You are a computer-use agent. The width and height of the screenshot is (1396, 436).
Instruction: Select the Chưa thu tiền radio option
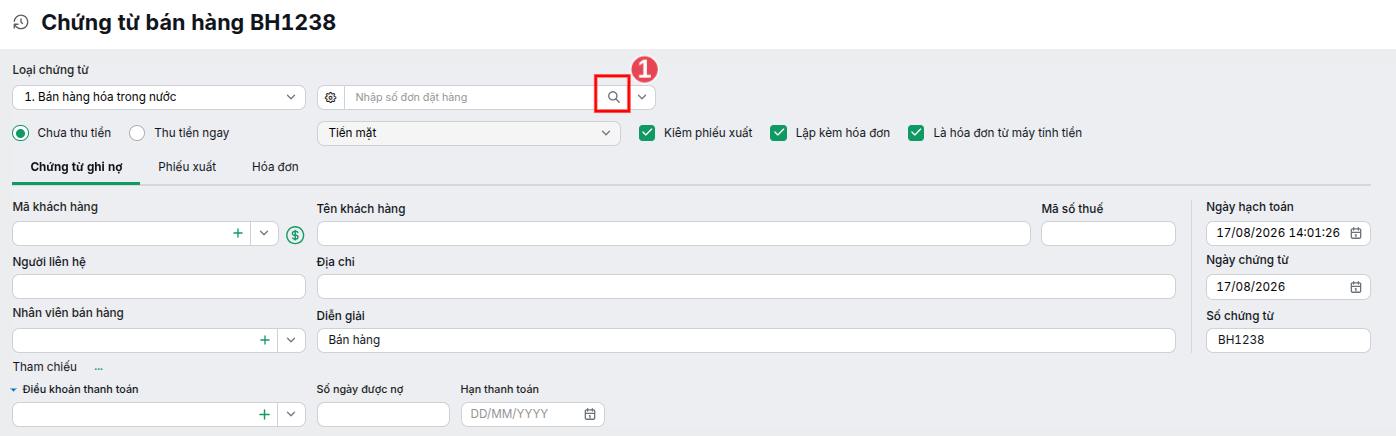[20, 132]
